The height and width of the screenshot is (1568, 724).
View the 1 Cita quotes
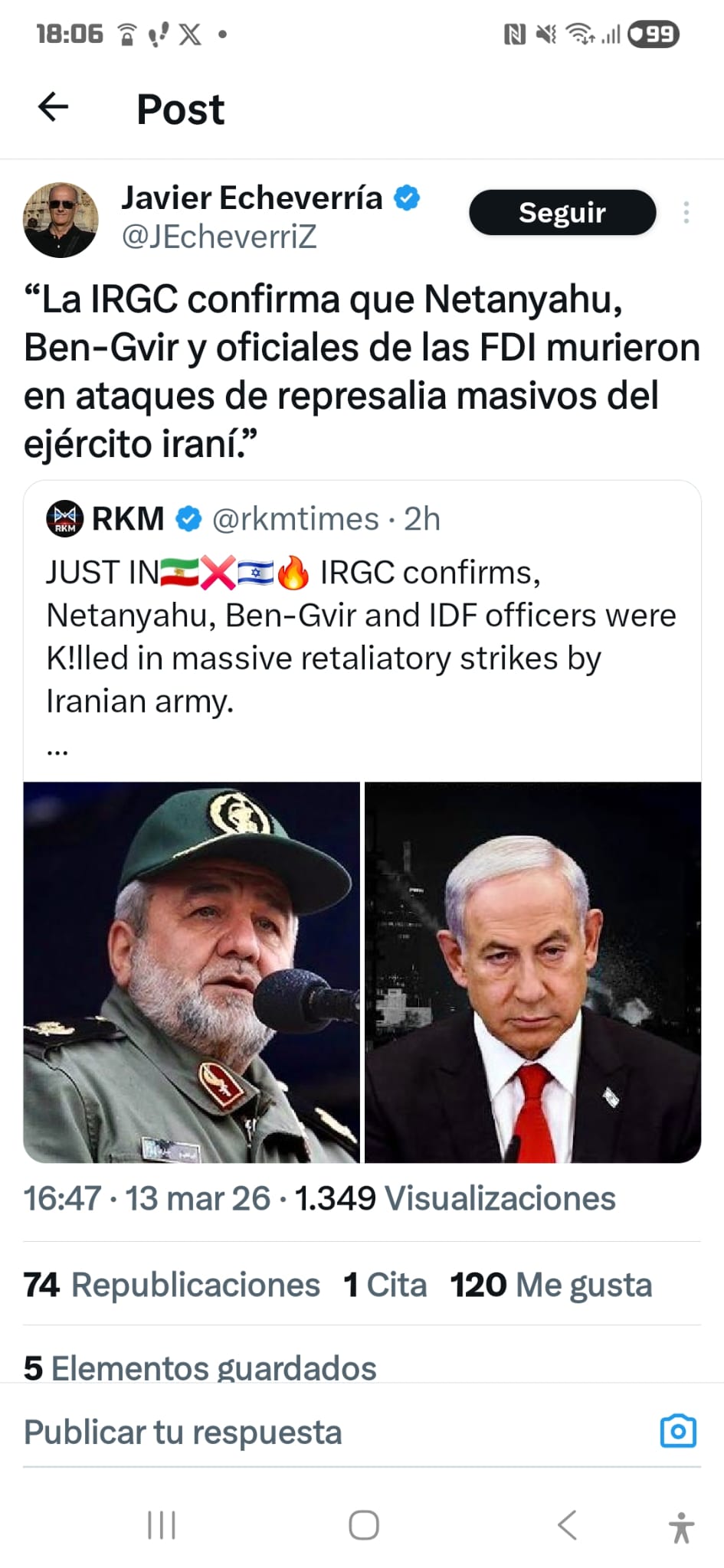coord(385,1285)
